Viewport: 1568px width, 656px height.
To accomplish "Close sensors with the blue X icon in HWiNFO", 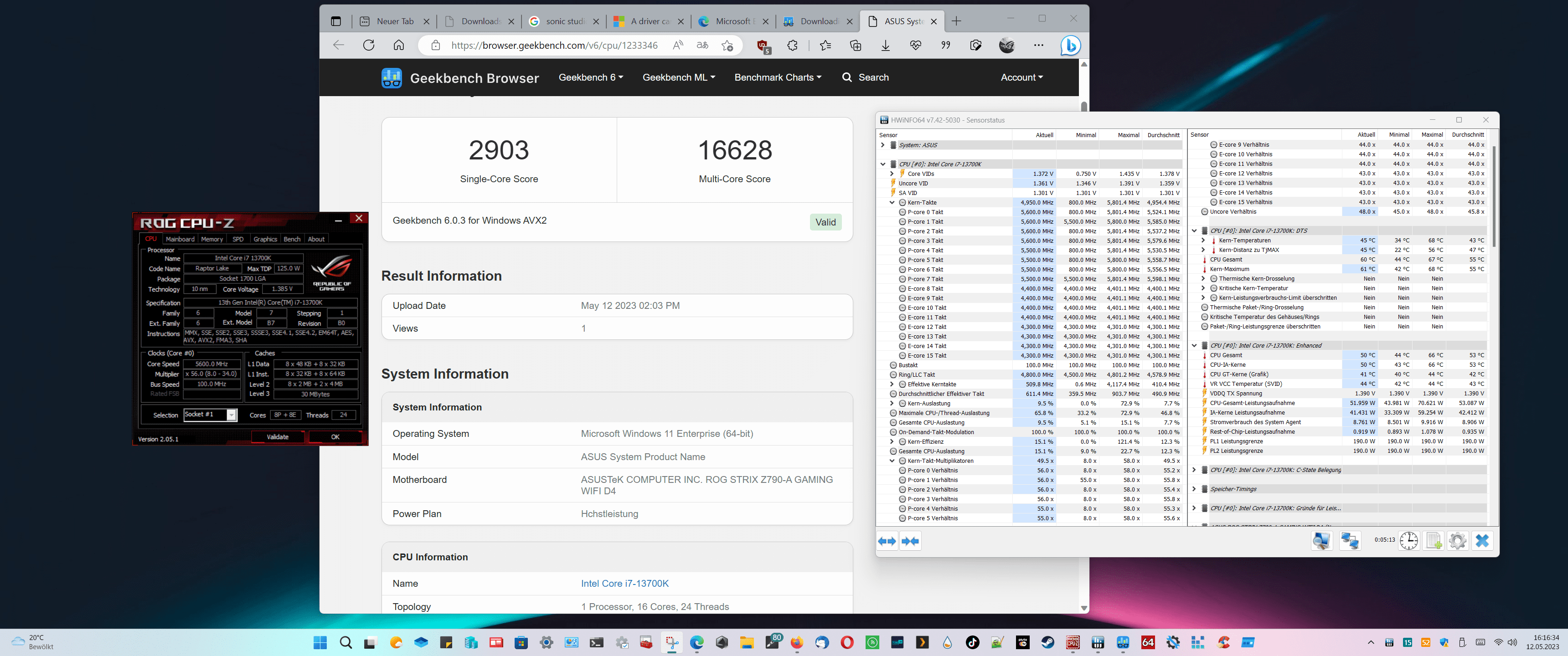I will click(x=1482, y=541).
